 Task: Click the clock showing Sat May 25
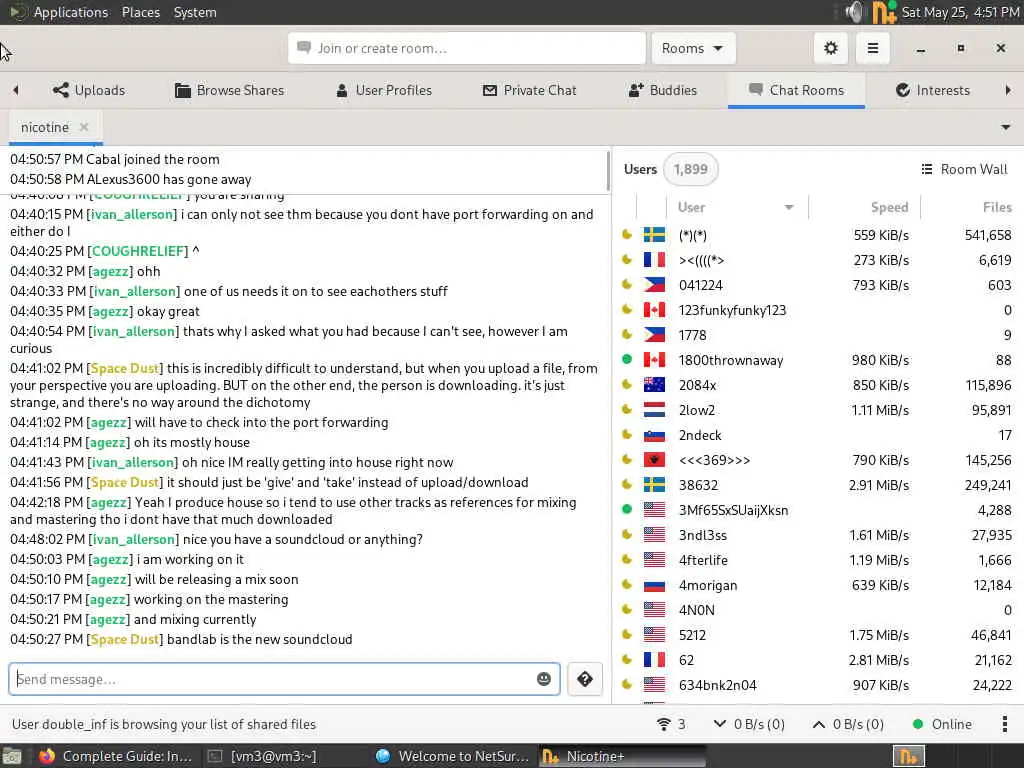pyautogui.click(x=960, y=12)
